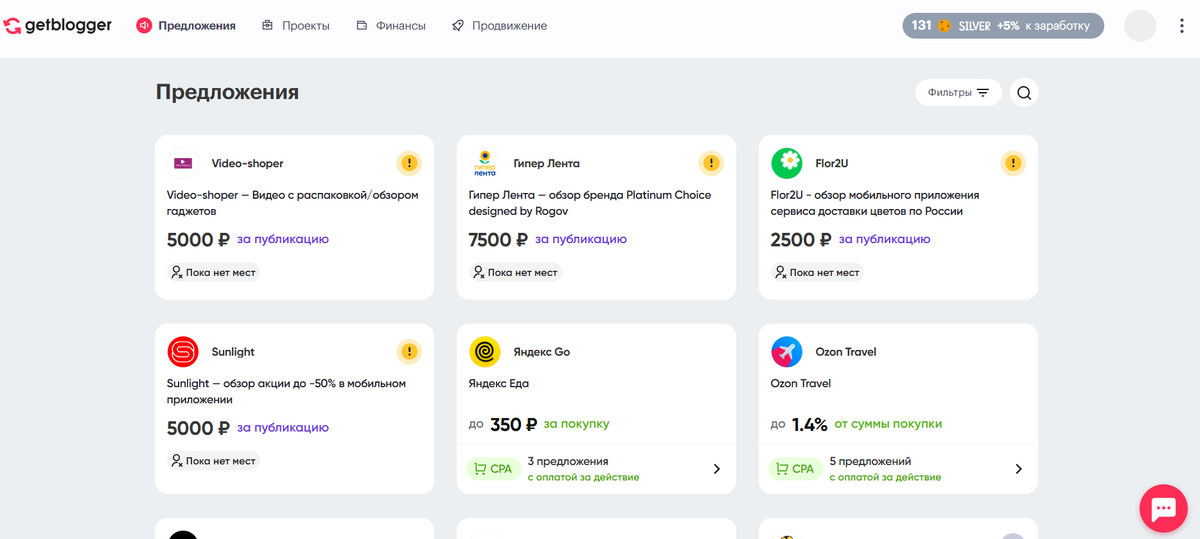Open the chat support bubble
The height and width of the screenshot is (539, 1200).
point(1163,509)
